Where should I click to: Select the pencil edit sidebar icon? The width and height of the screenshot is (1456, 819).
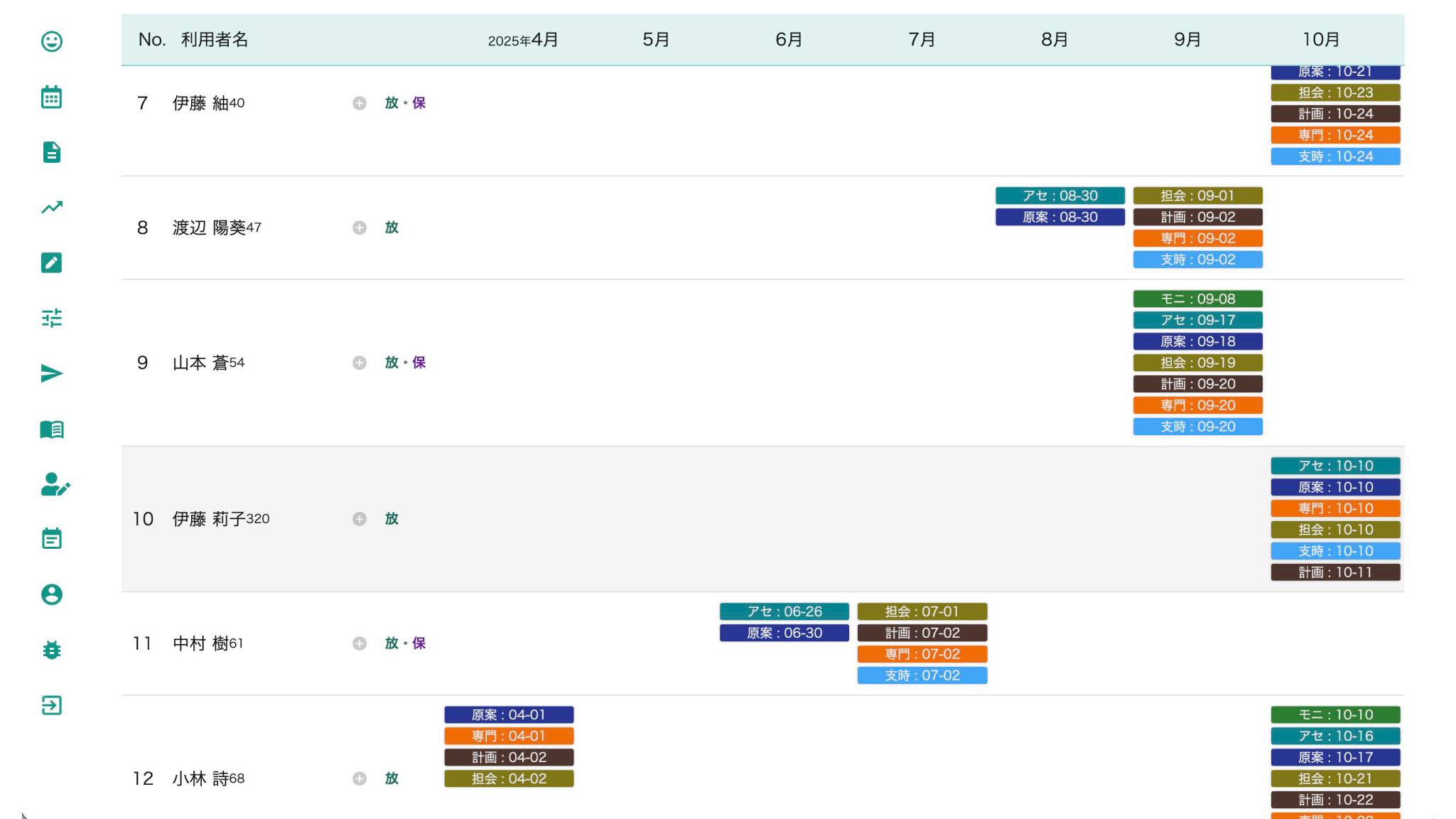pyautogui.click(x=51, y=263)
